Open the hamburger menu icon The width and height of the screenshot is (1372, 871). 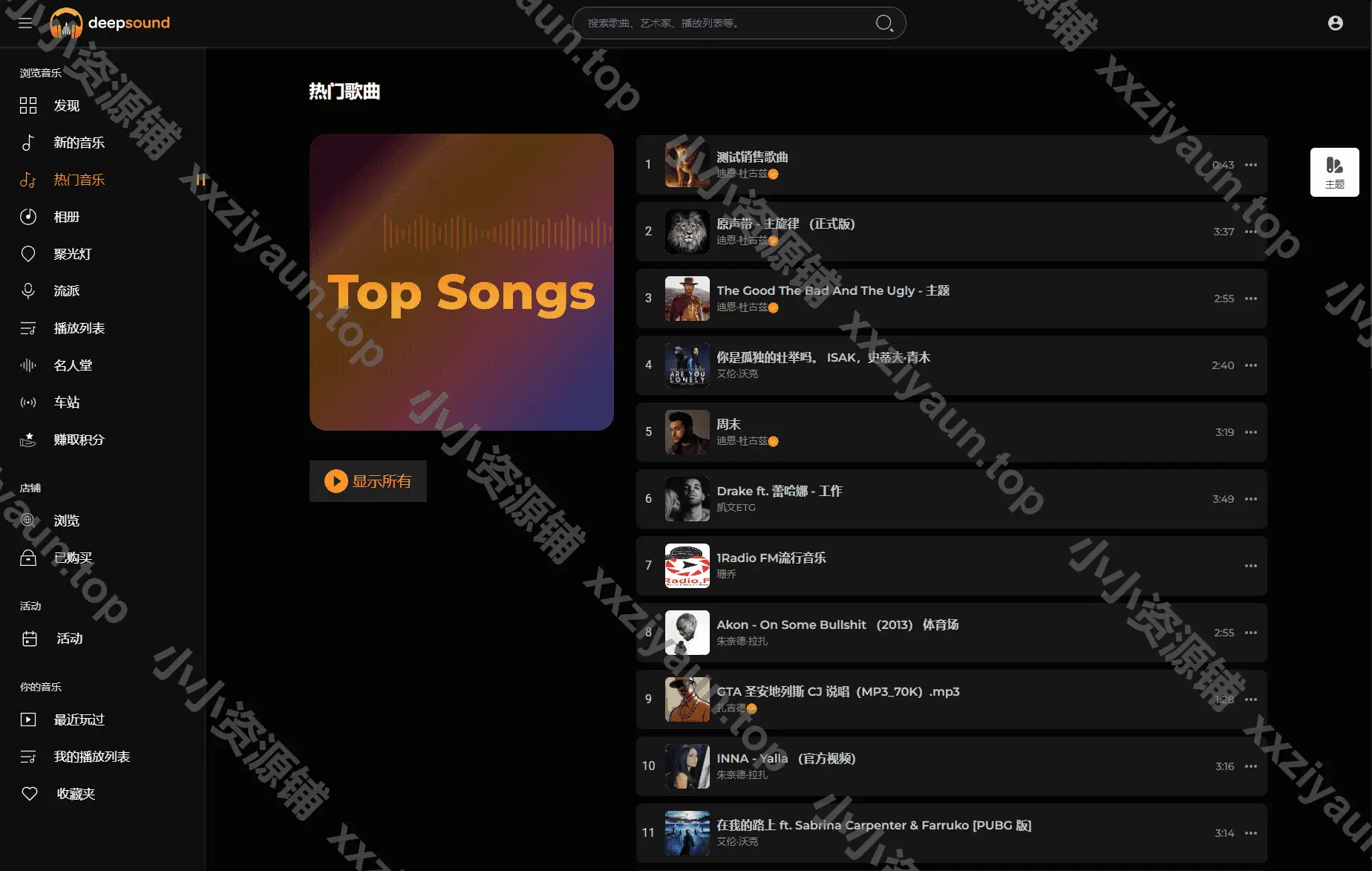point(25,23)
